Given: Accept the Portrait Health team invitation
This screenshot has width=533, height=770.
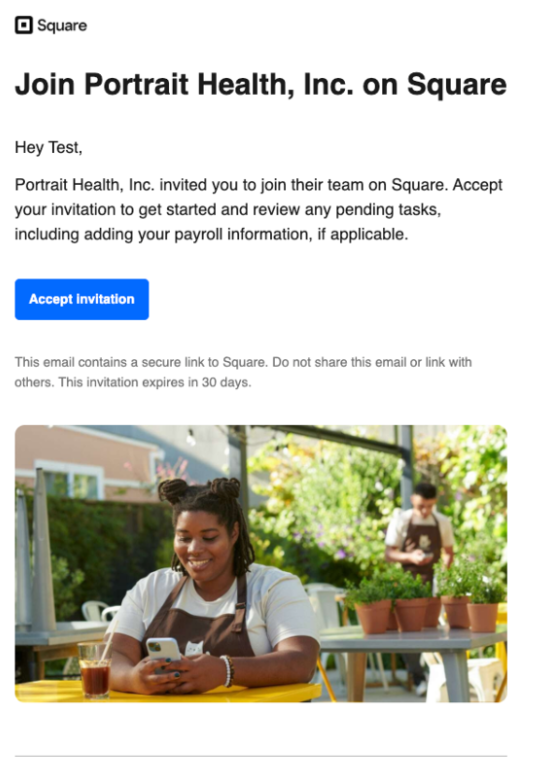Looking at the screenshot, I should [82, 299].
